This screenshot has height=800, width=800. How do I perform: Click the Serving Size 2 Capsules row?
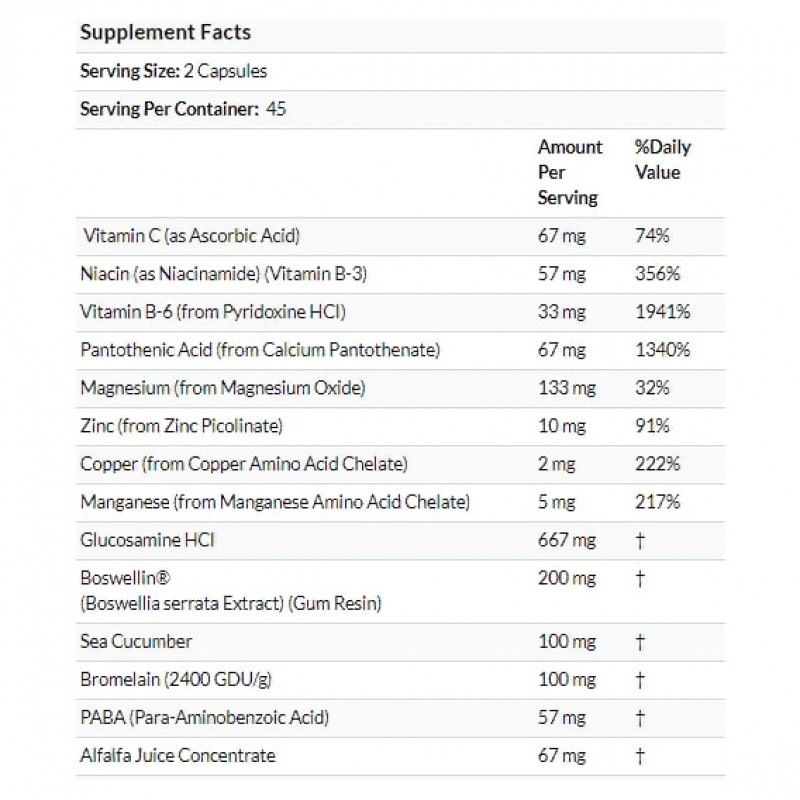[x=173, y=71]
